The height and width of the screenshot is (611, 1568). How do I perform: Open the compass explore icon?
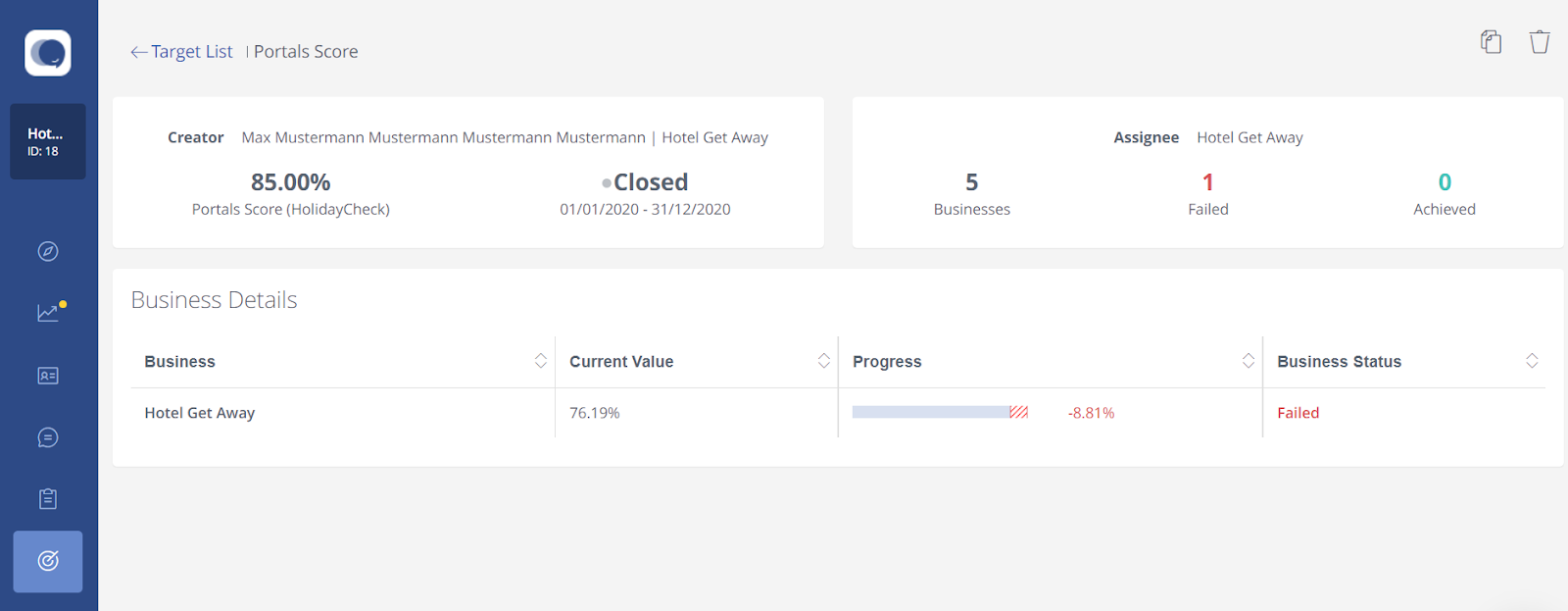48,251
